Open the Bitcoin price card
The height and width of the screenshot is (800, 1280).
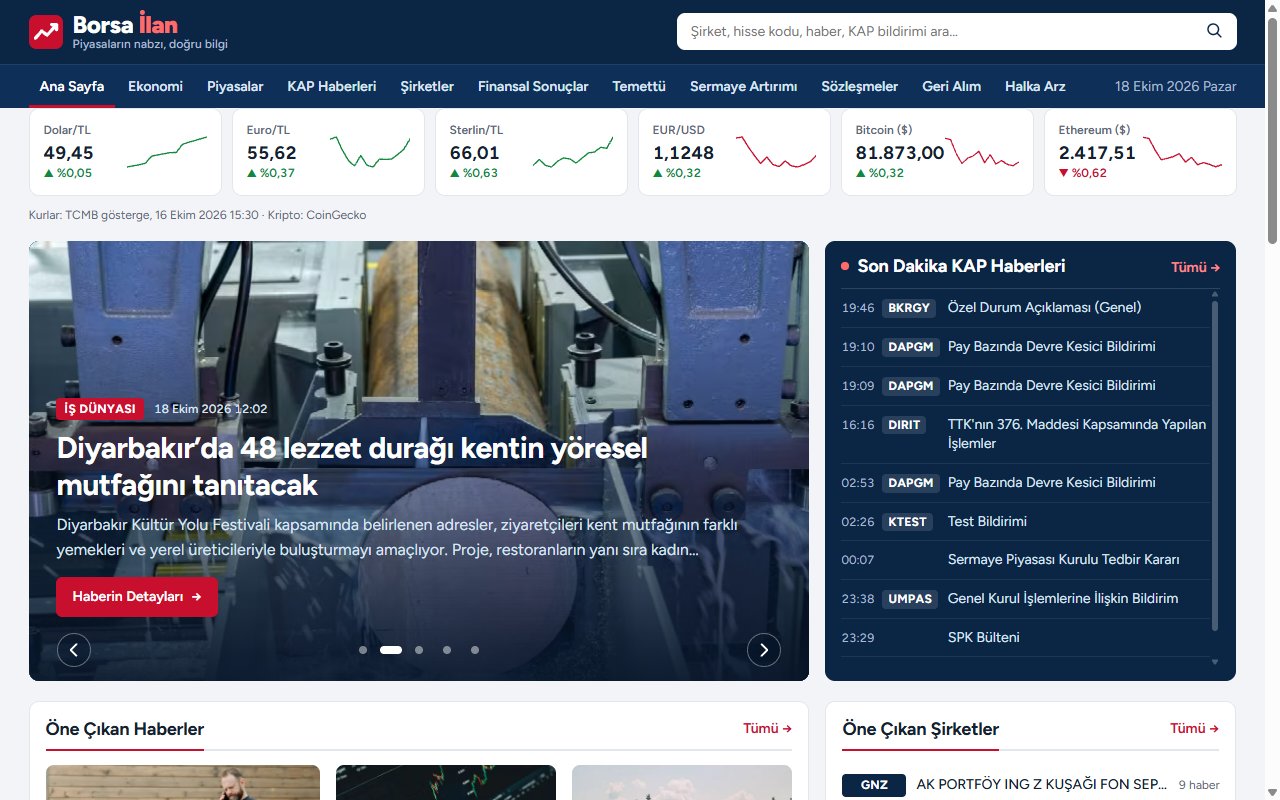(x=937, y=152)
